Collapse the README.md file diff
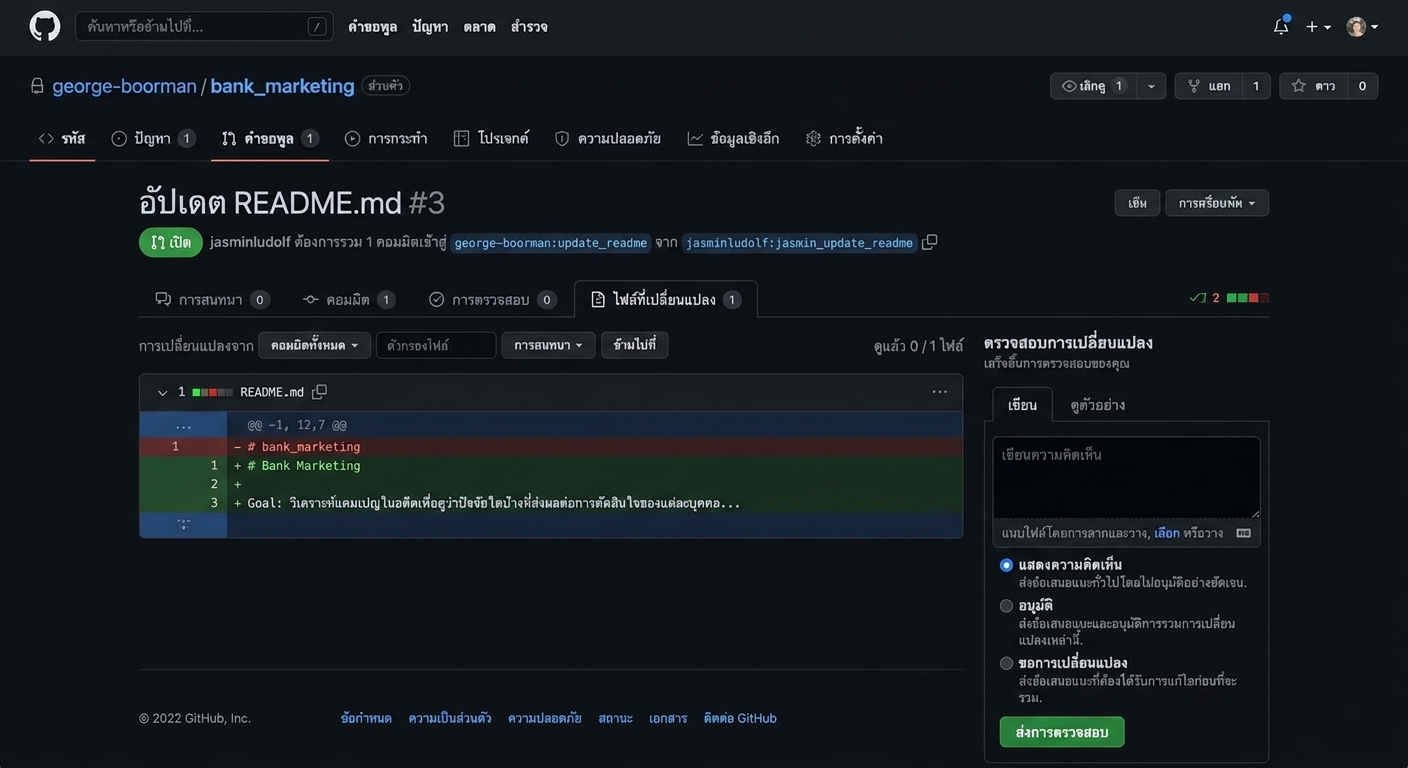 pos(162,392)
